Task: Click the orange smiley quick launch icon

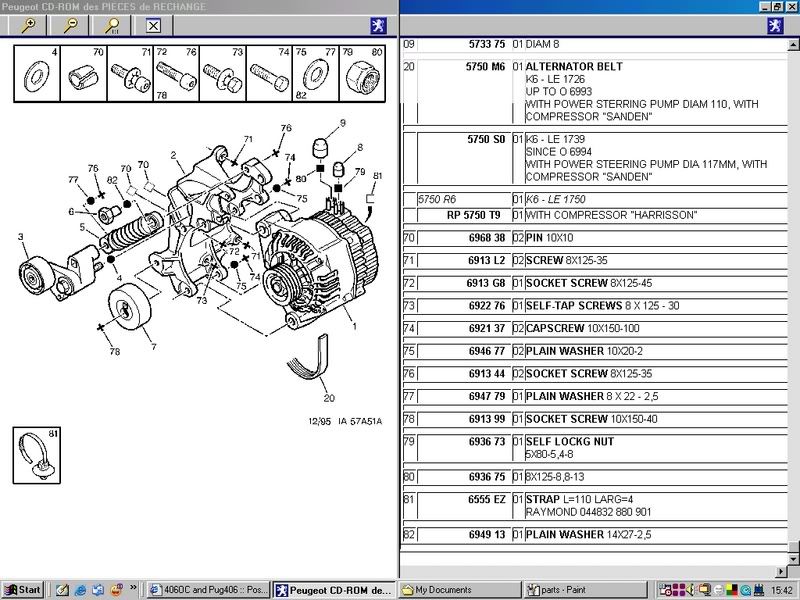Action: click(x=116, y=590)
